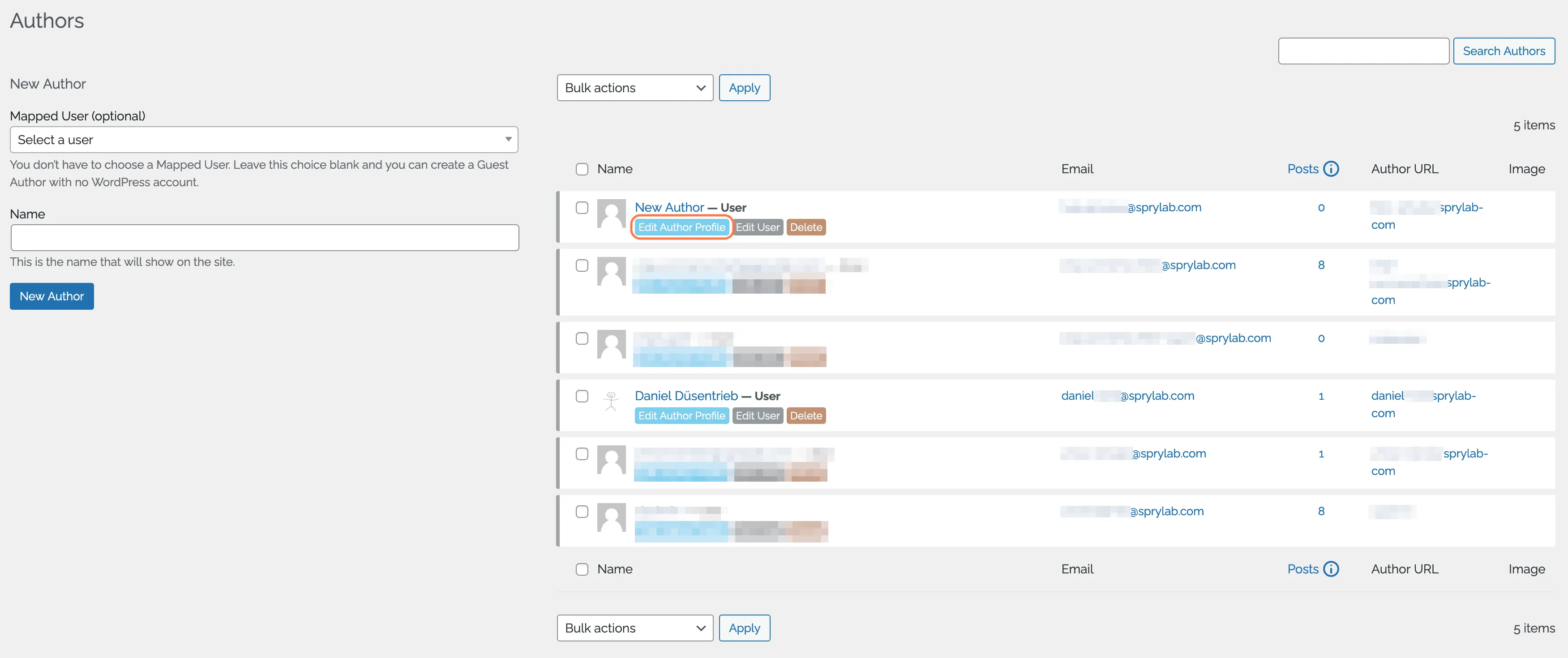
Task: Toggle the select-all checkbox in header row
Action: click(582, 169)
